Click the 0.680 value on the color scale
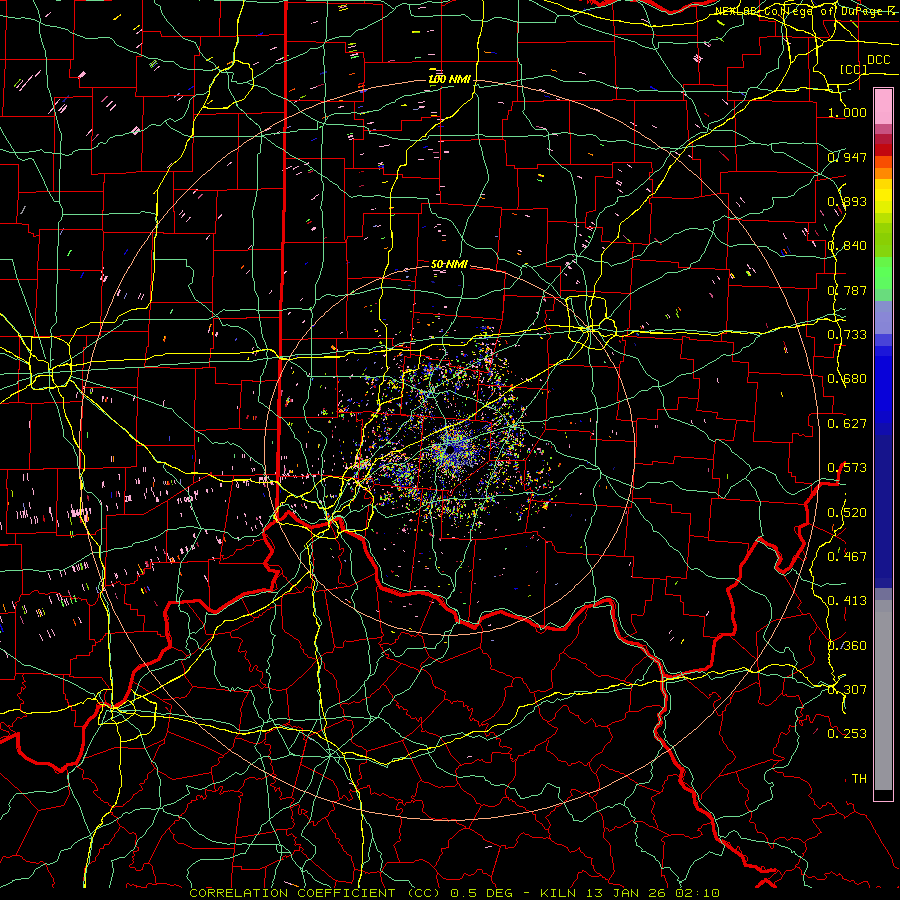900x900 pixels. coord(847,379)
